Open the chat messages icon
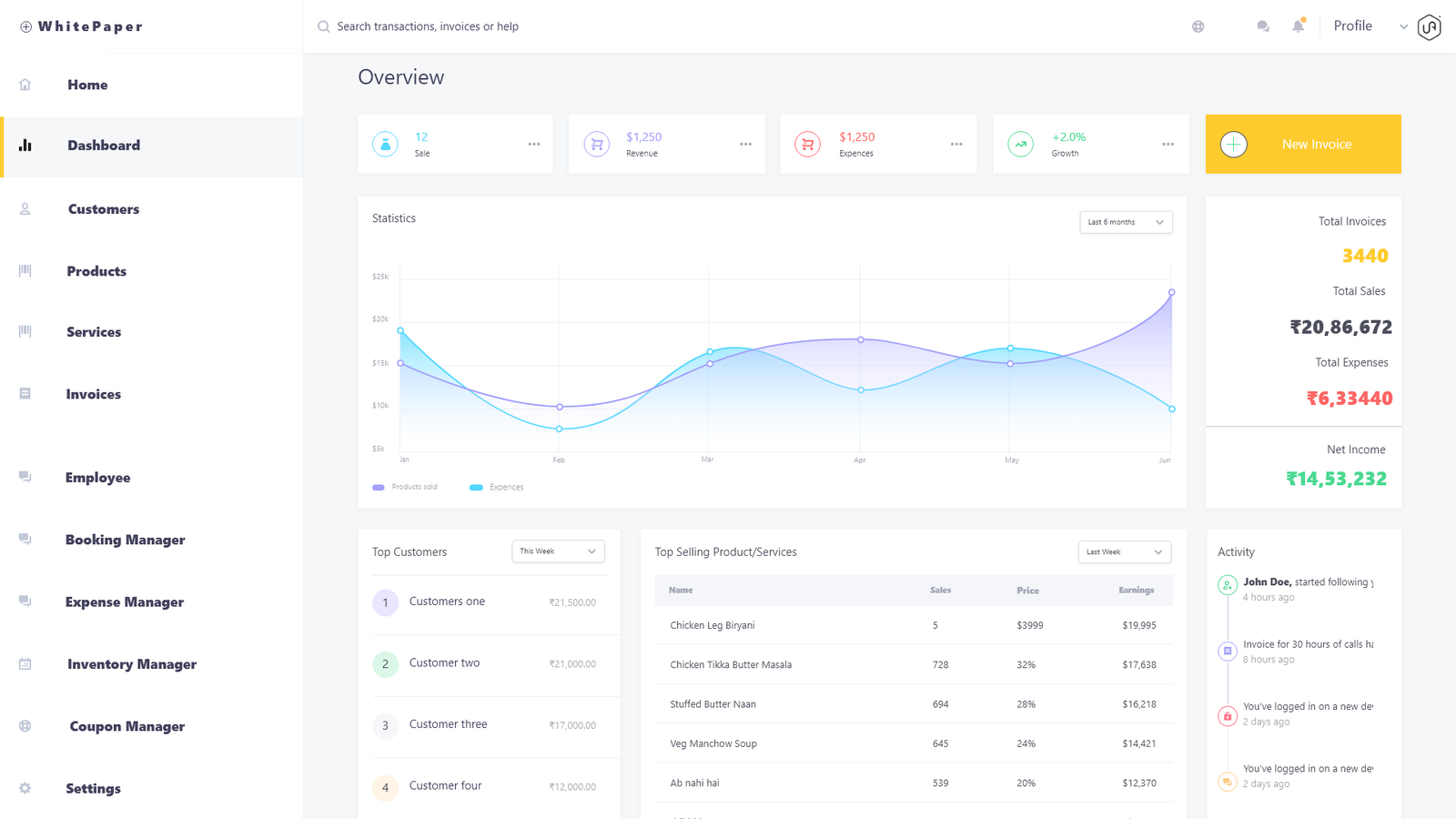This screenshot has height=819, width=1456. click(1262, 26)
